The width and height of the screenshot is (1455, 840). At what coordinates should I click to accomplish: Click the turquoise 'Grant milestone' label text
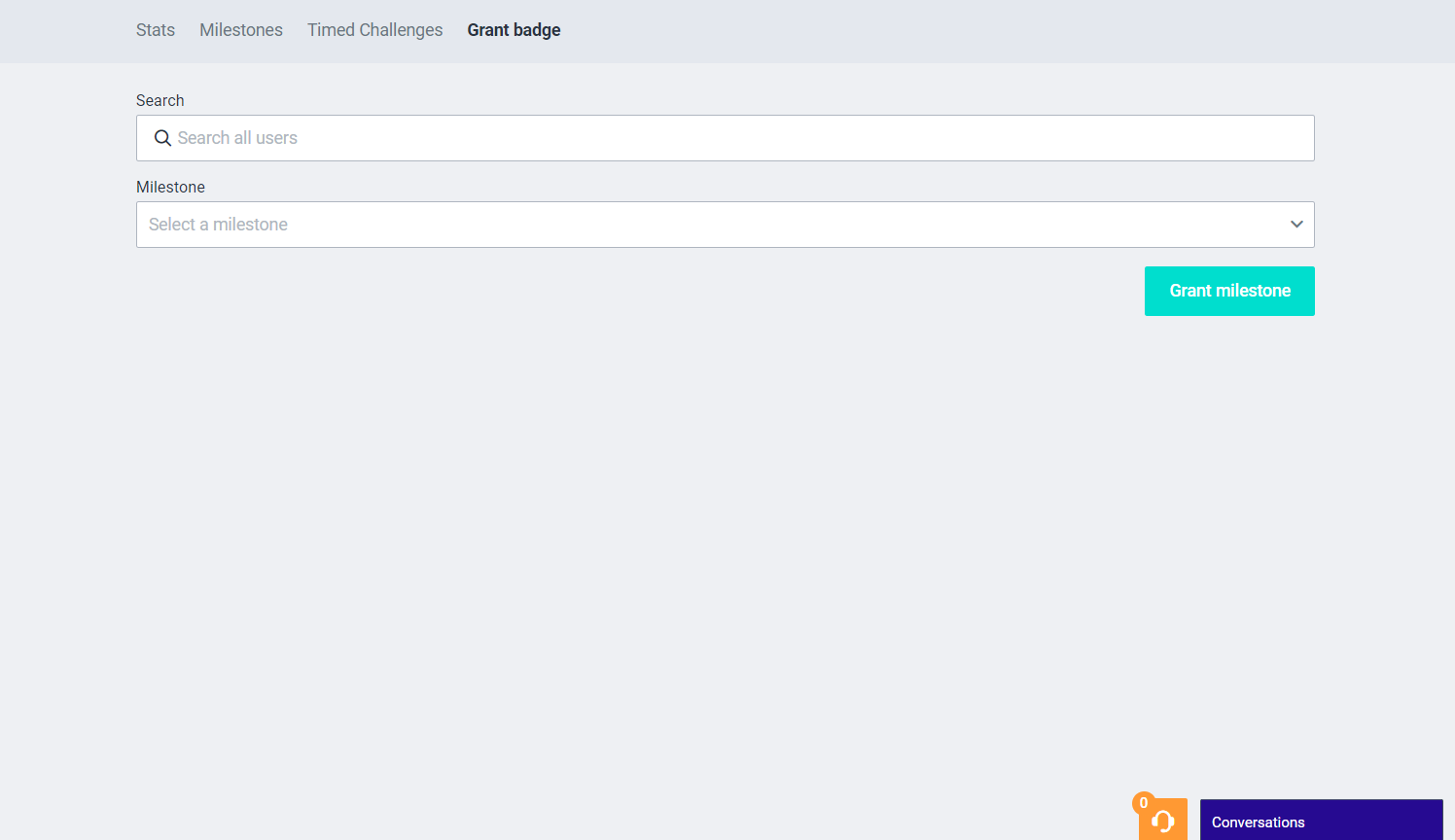pos(1229,291)
